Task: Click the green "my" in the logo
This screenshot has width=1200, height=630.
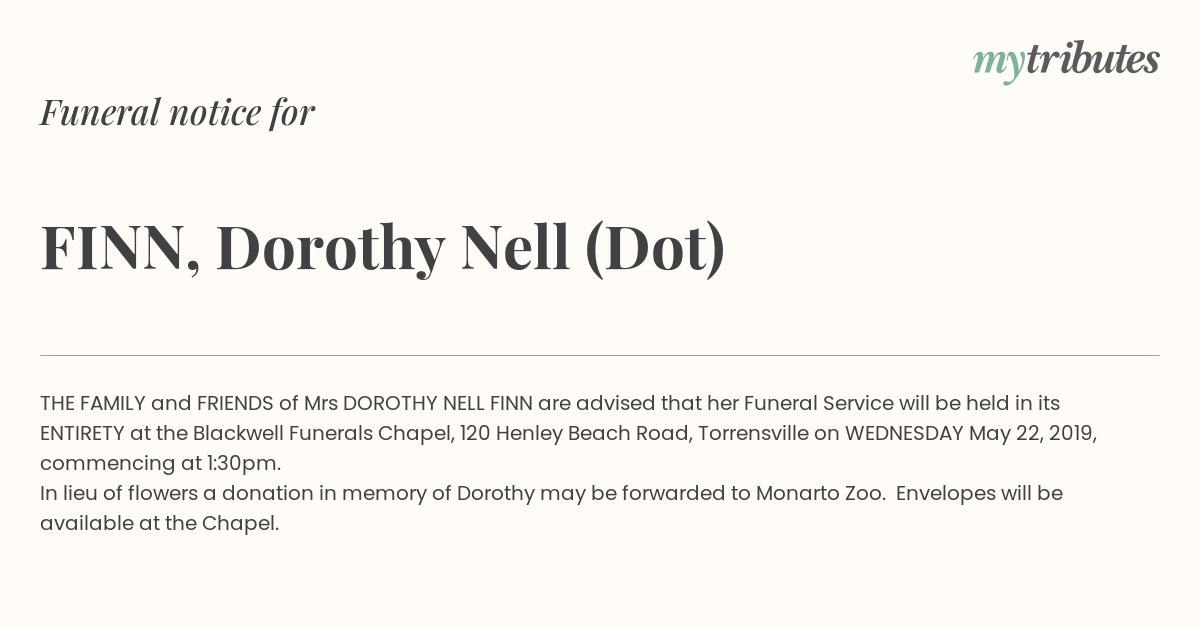Action: pos(998,65)
